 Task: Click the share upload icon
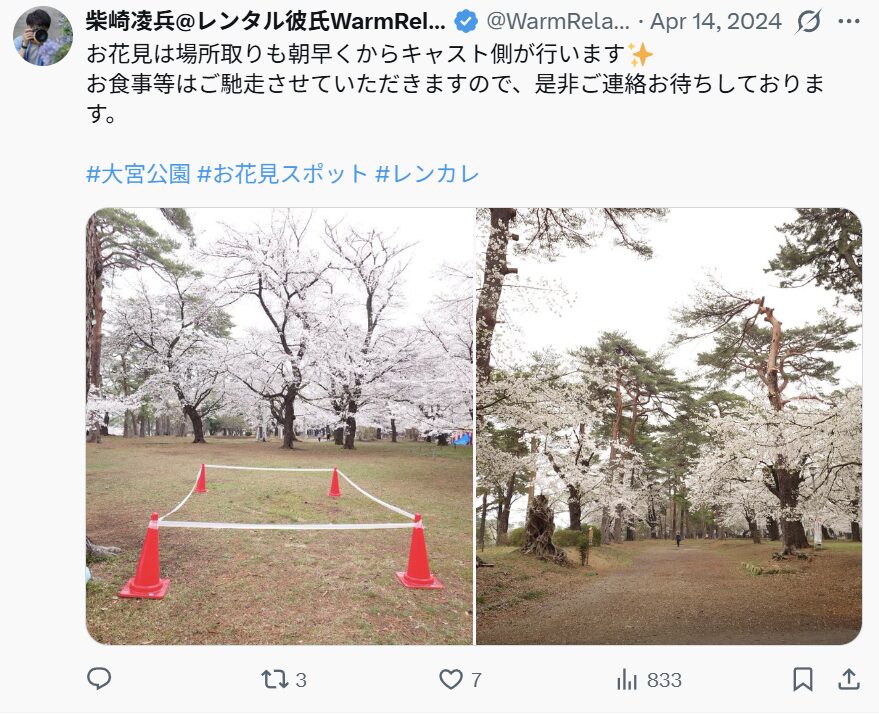coord(849,679)
